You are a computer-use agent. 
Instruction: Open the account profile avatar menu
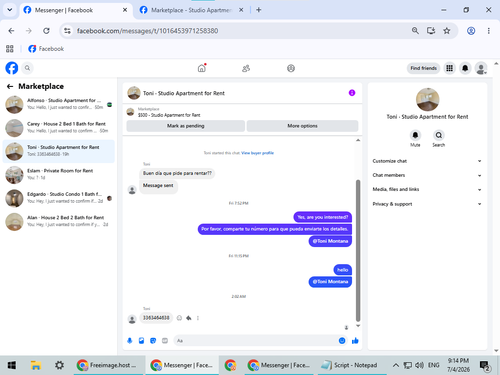tap(481, 68)
